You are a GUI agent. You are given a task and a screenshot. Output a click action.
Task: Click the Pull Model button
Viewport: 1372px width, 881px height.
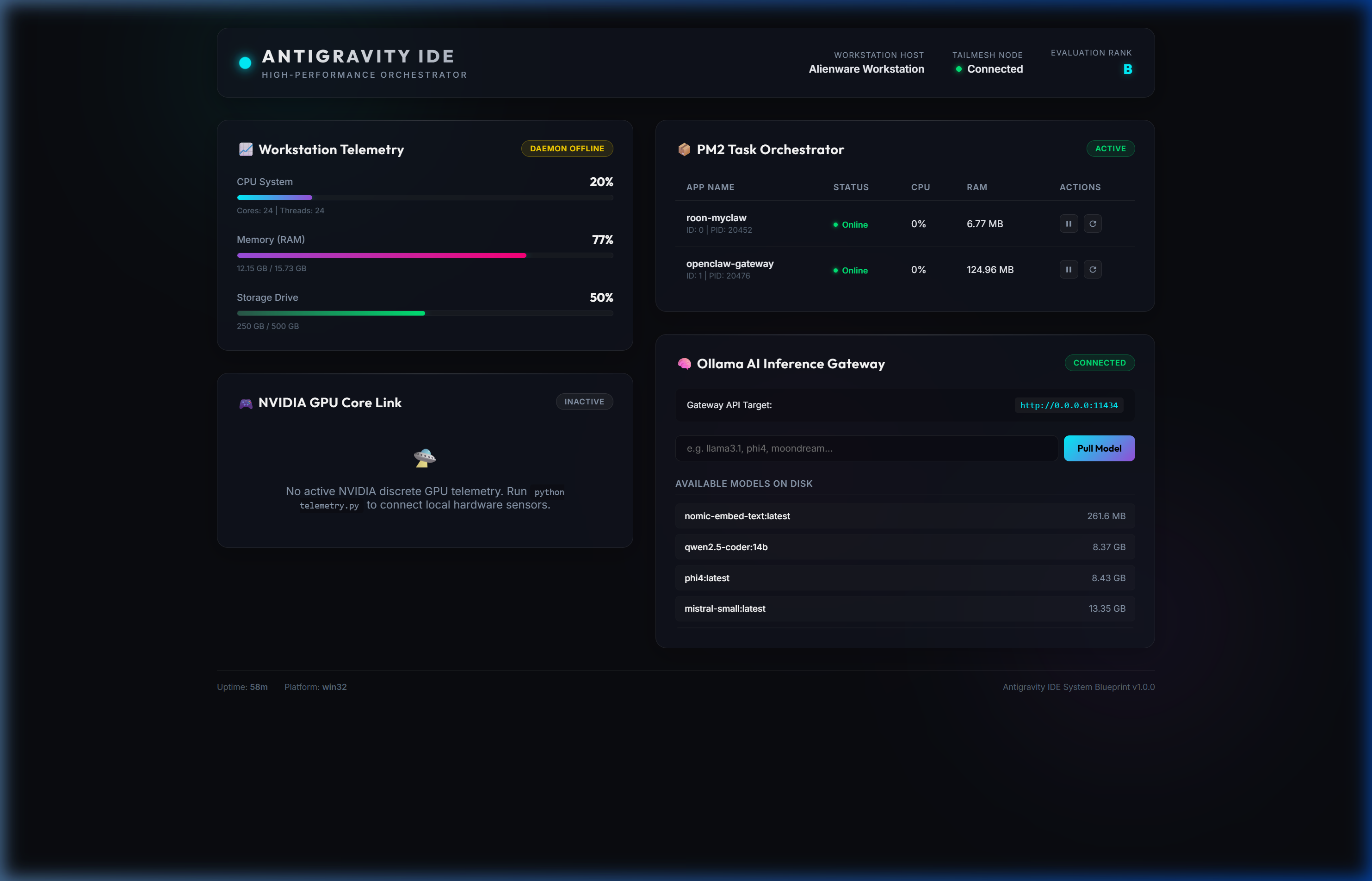pos(1099,448)
